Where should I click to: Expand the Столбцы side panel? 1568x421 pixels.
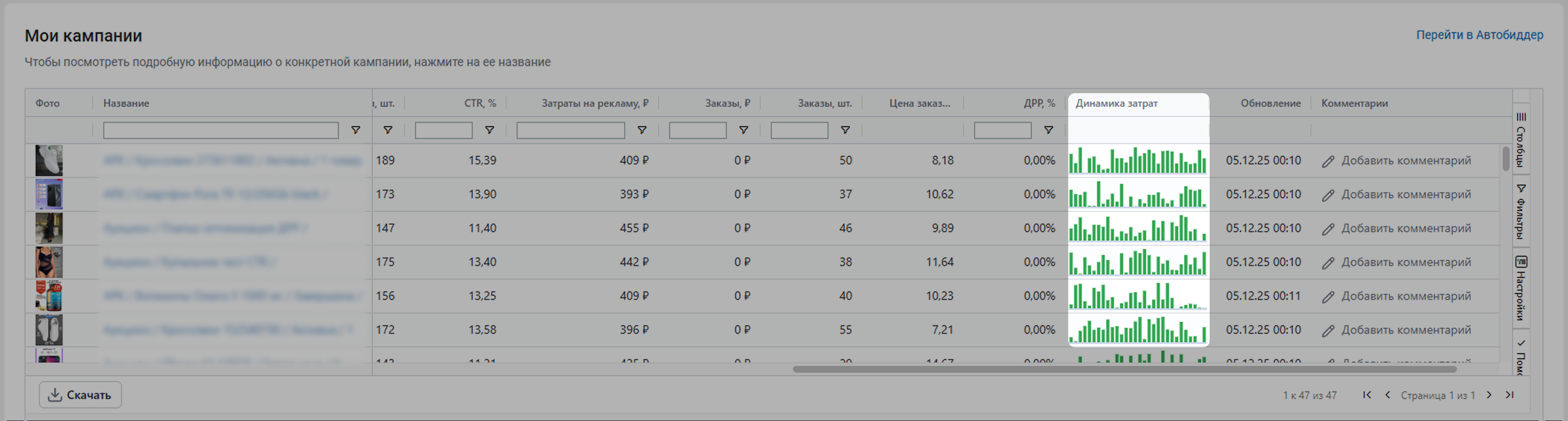click(1521, 139)
